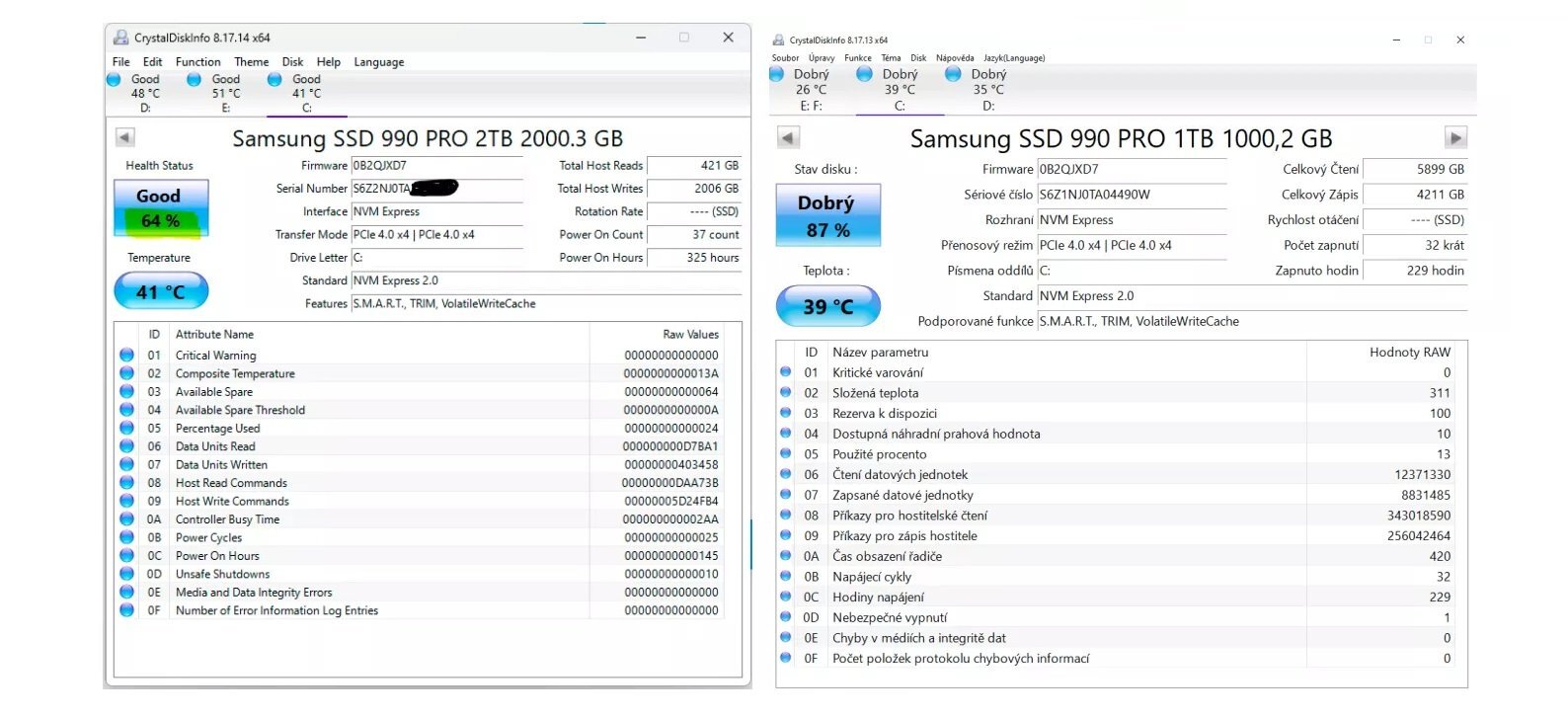Select the Zapsané datové jednotky row

click(x=1117, y=495)
